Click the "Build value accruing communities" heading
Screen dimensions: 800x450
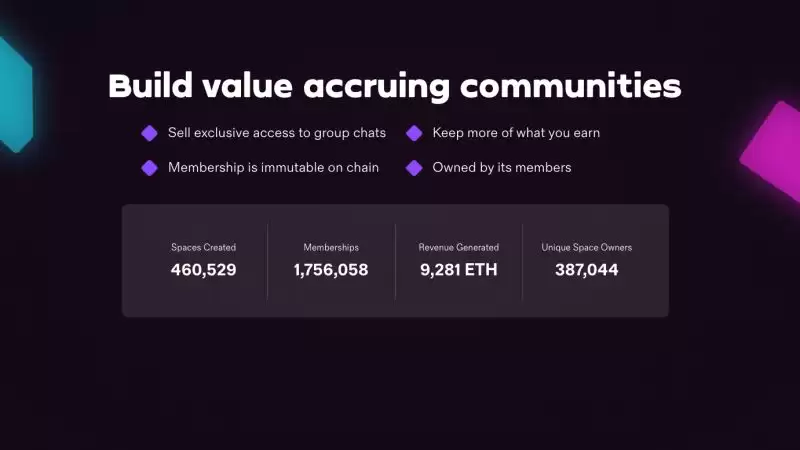[x=394, y=86]
